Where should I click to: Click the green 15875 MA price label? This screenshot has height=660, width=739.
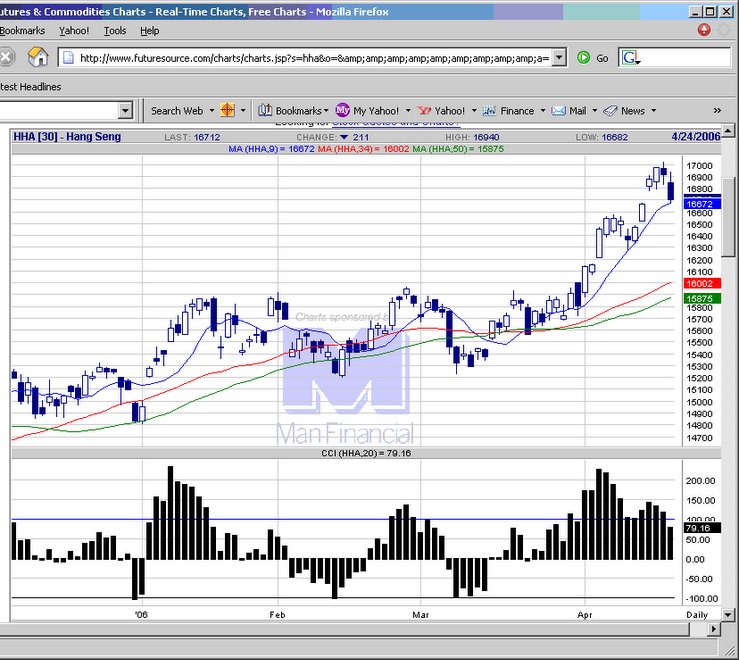[x=700, y=298]
